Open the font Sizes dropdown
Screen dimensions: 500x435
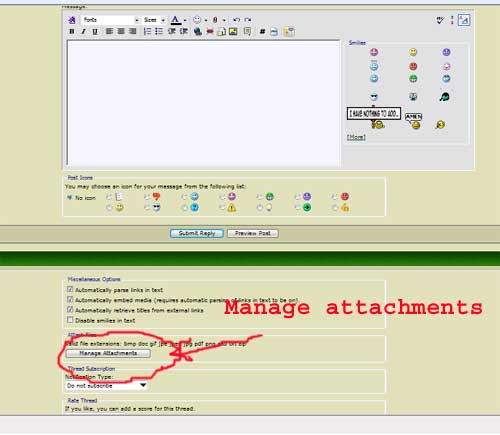click(x=154, y=20)
